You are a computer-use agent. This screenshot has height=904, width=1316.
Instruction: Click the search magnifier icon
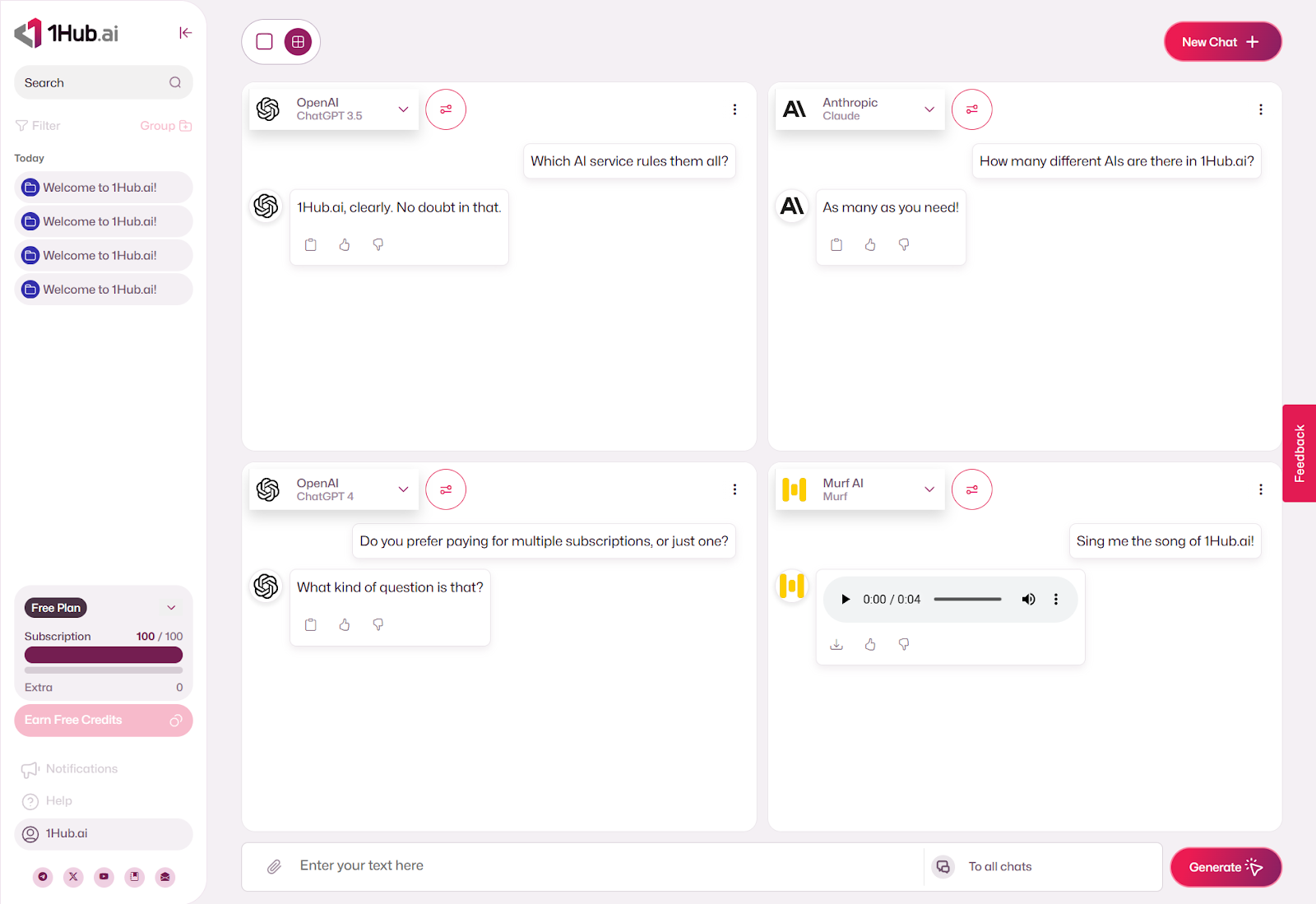(x=175, y=82)
